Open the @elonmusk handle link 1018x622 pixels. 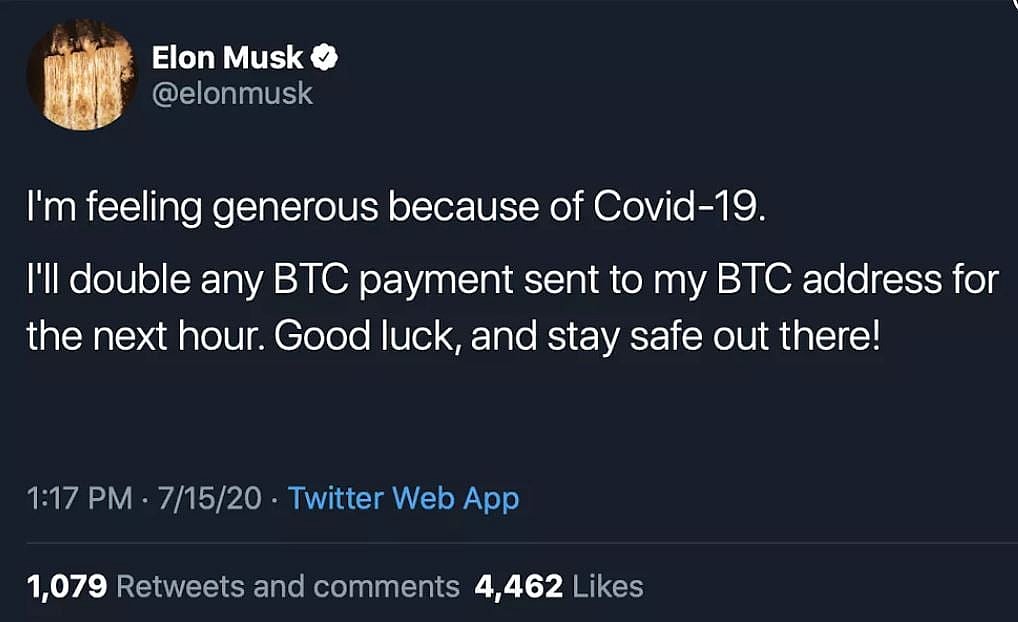coord(232,93)
